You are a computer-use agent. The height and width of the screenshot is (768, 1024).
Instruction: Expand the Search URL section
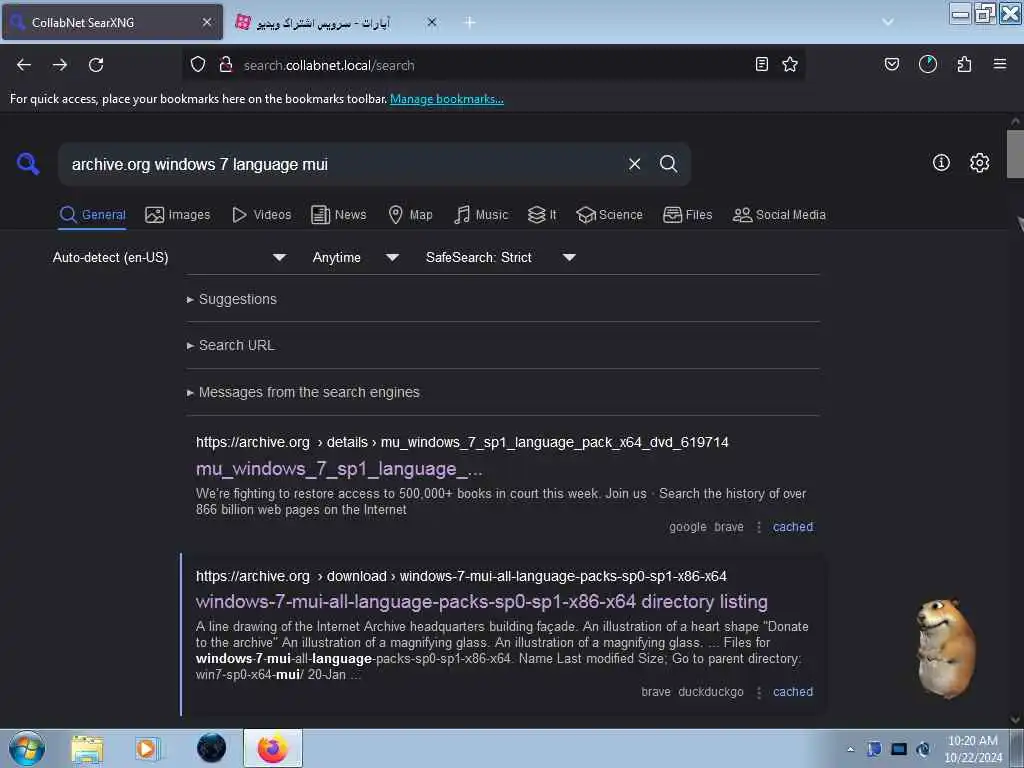point(231,345)
